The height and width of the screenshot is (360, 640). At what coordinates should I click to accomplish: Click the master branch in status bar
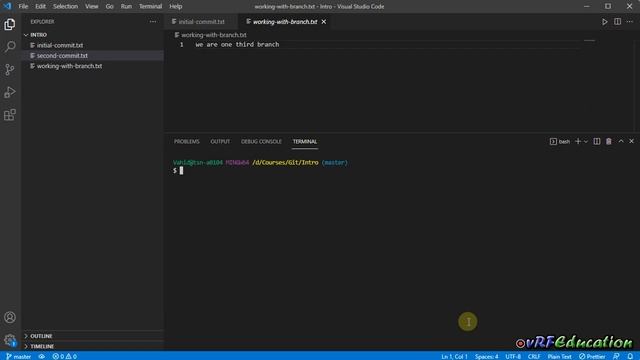tap(19, 356)
